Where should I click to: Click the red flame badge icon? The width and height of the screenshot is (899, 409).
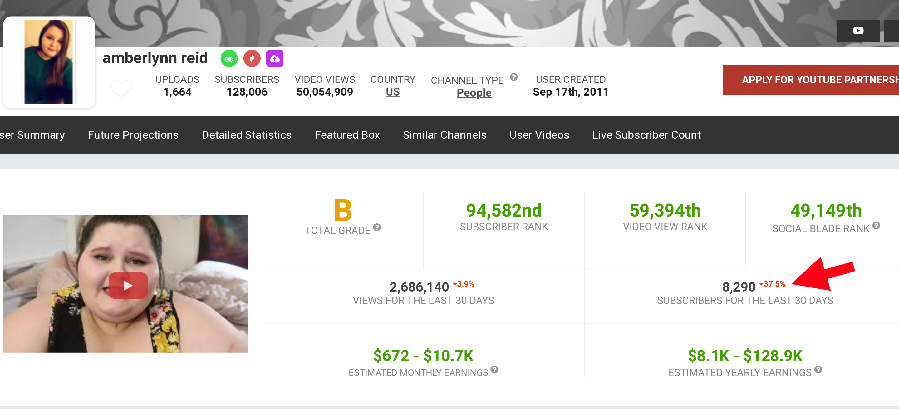(252, 59)
